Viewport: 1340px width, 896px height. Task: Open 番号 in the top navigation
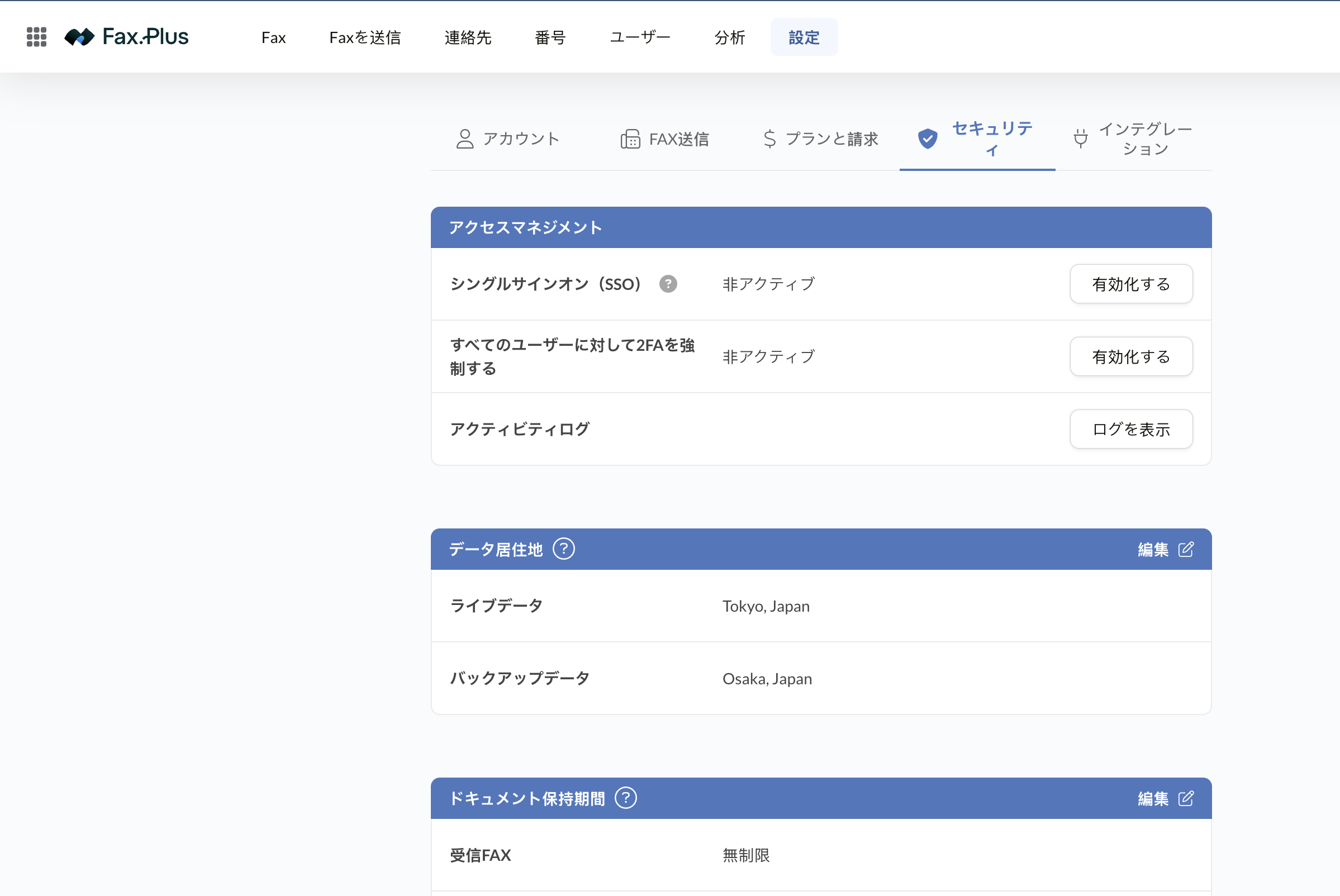coord(550,37)
